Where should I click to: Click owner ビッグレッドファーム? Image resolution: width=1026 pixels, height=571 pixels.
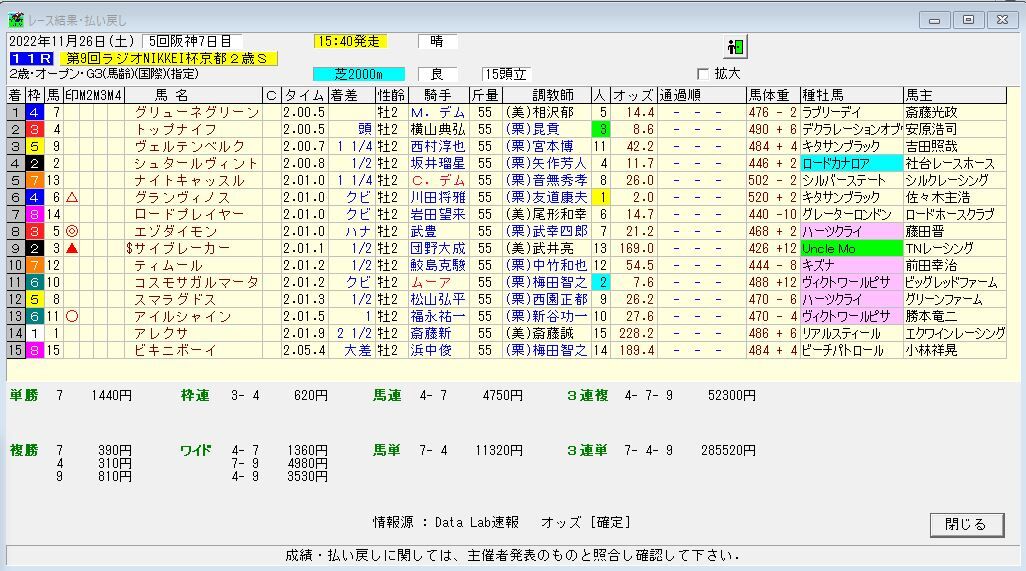click(x=951, y=283)
